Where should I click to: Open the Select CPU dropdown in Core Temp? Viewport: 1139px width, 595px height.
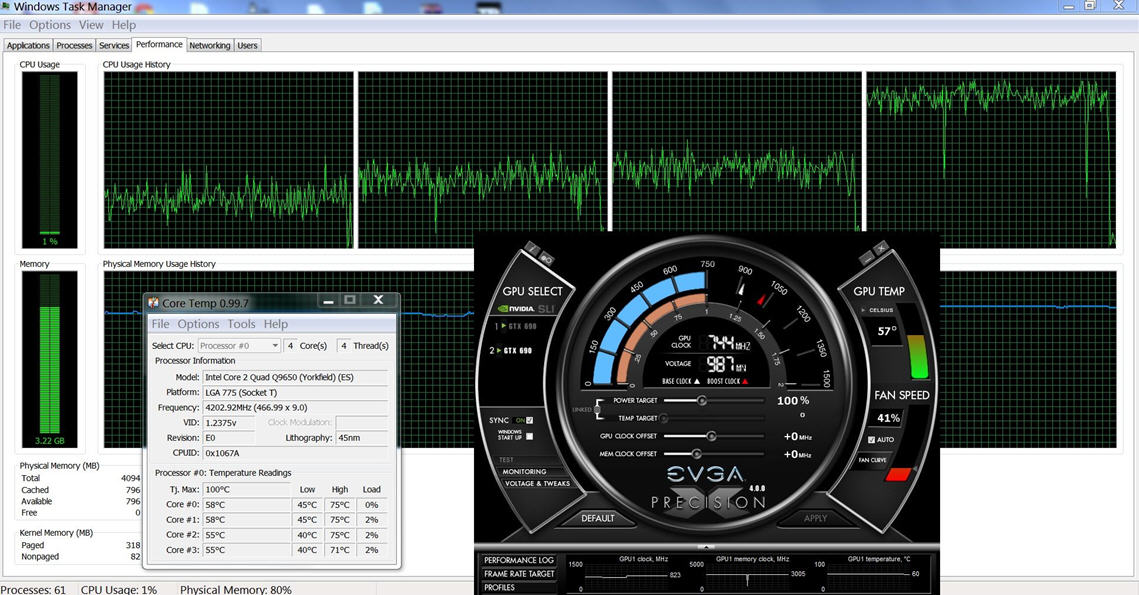tap(239, 346)
